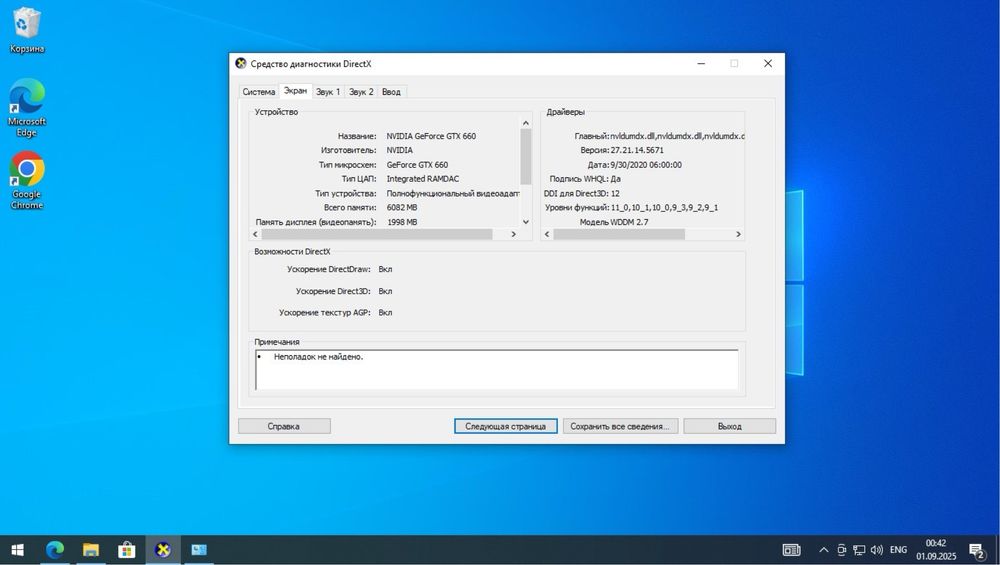
Task: Click Ускорение текстур AGP Вкл value
Action: (x=385, y=312)
